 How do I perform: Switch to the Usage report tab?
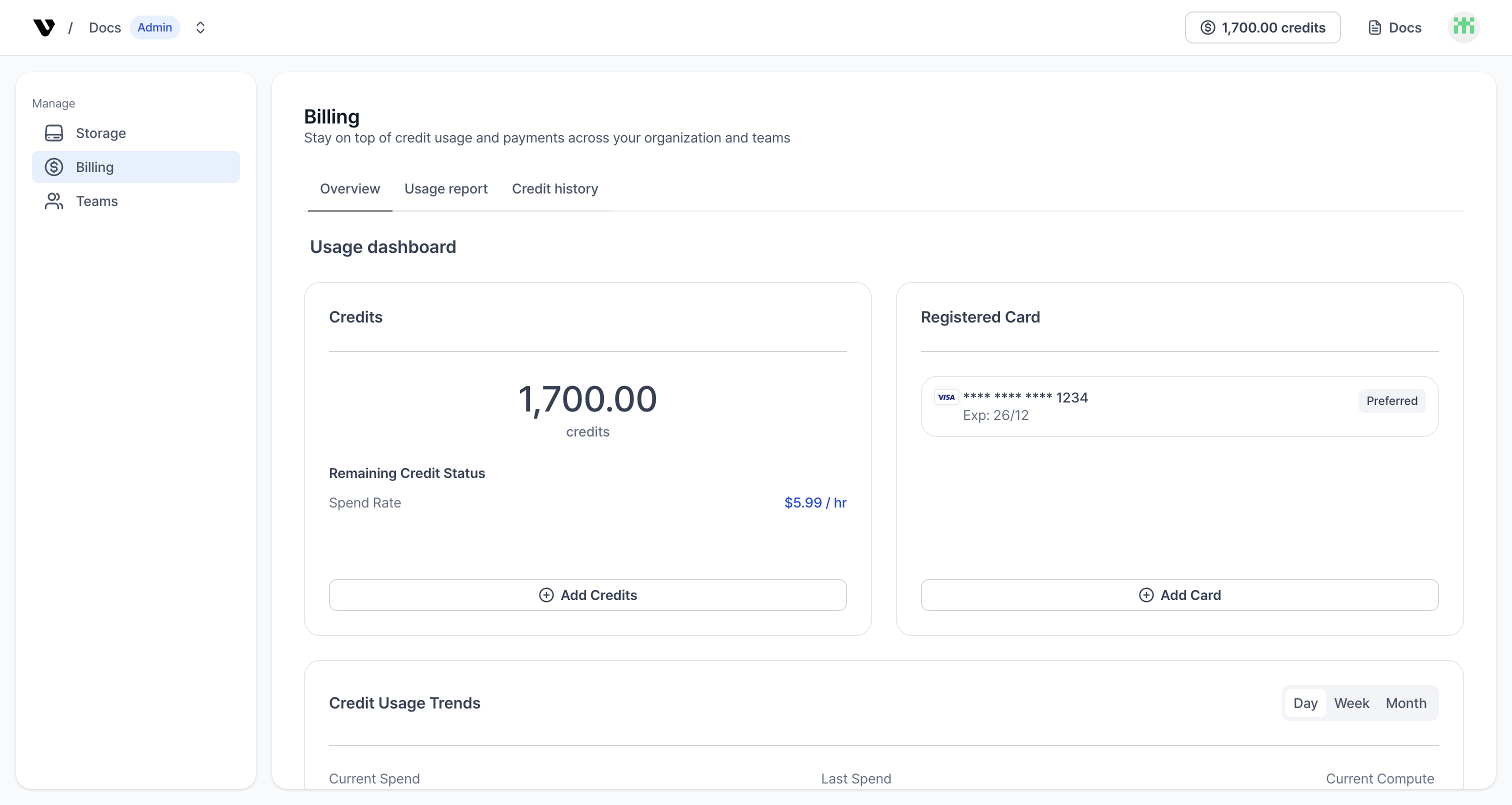coord(446,188)
